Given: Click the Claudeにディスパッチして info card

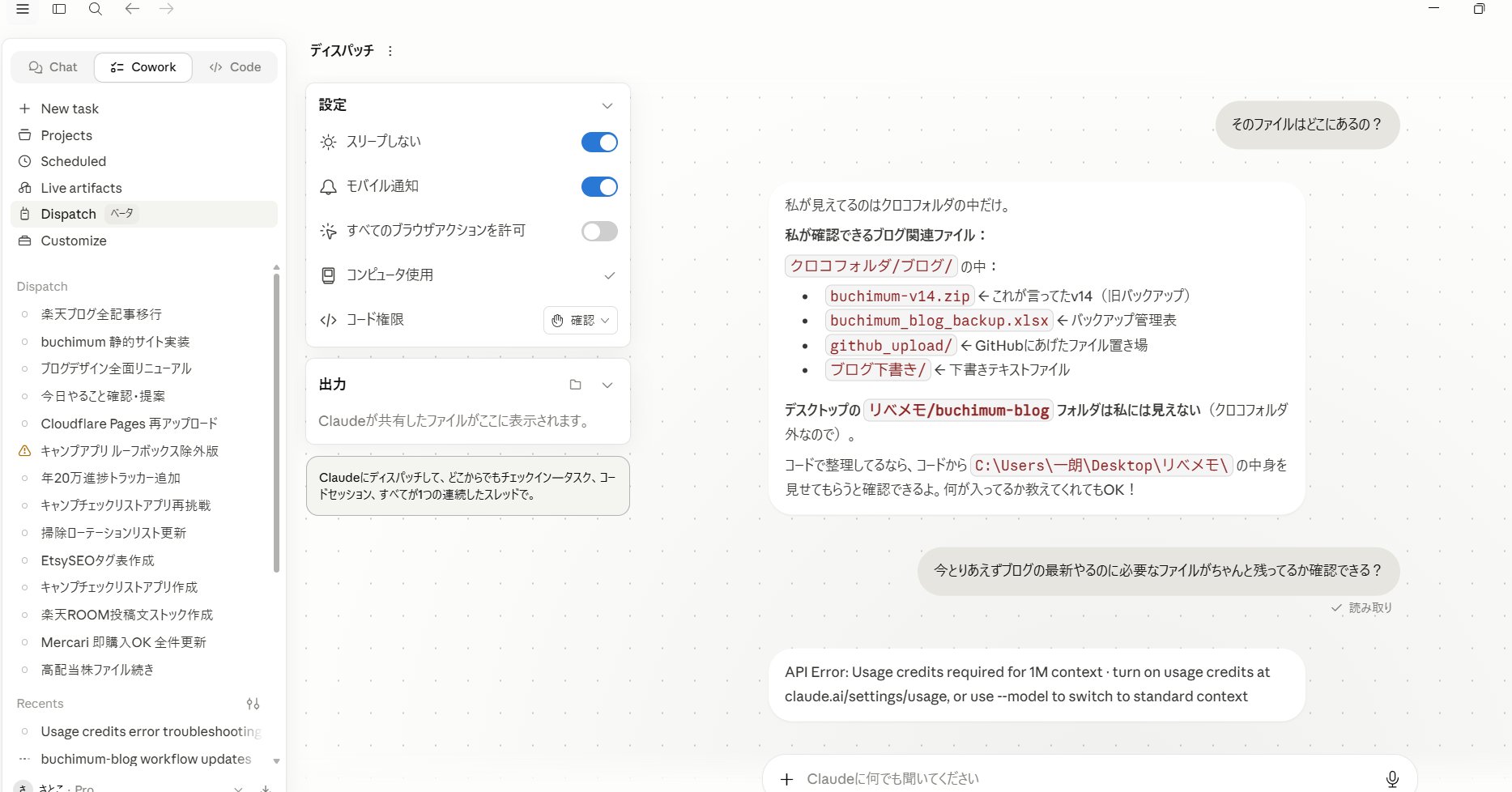Looking at the screenshot, I should pyautogui.click(x=468, y=486).
